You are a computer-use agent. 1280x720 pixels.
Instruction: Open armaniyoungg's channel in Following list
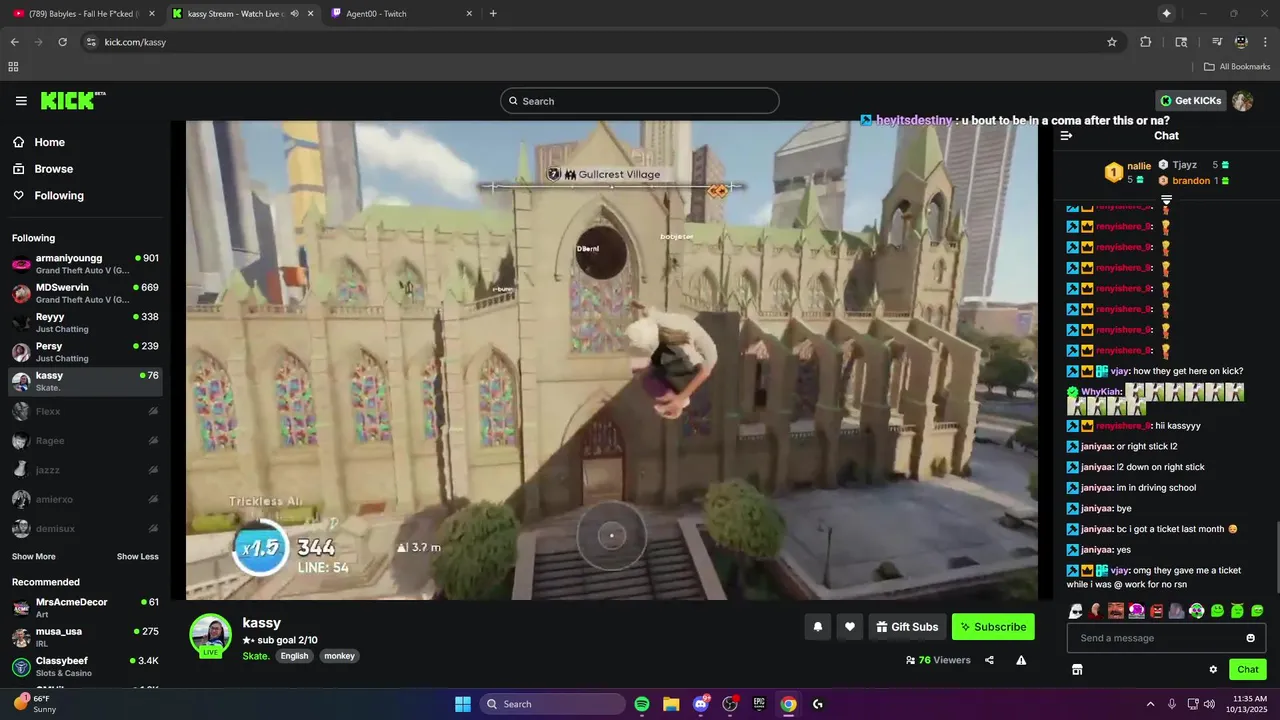[85, 264]
